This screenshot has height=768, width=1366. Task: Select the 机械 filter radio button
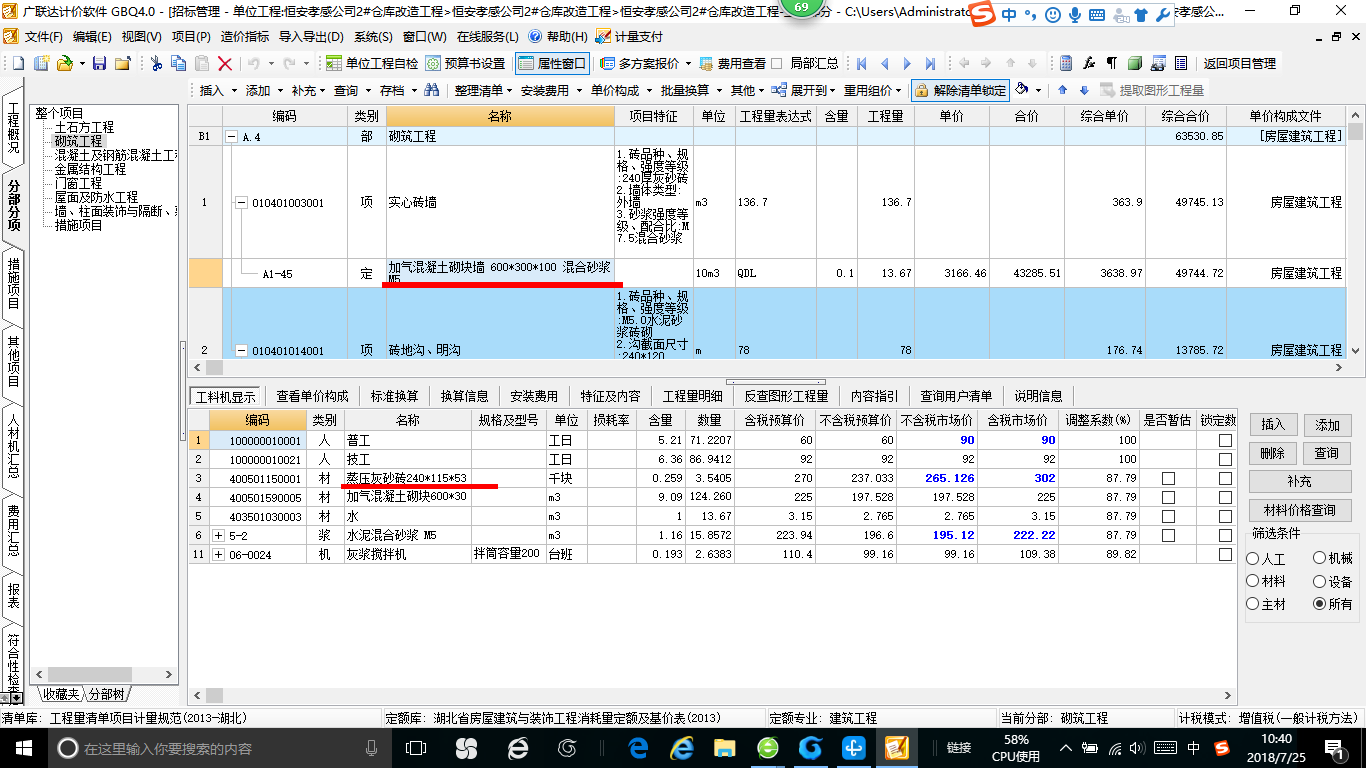tap(1320, 559)
